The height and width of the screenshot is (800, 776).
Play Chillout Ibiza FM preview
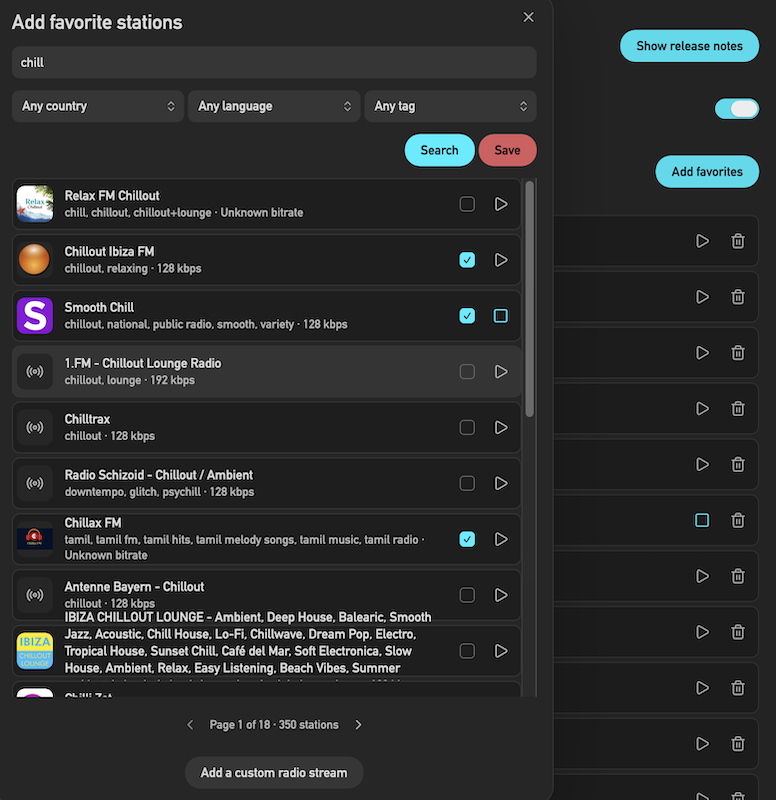(500, 260)
